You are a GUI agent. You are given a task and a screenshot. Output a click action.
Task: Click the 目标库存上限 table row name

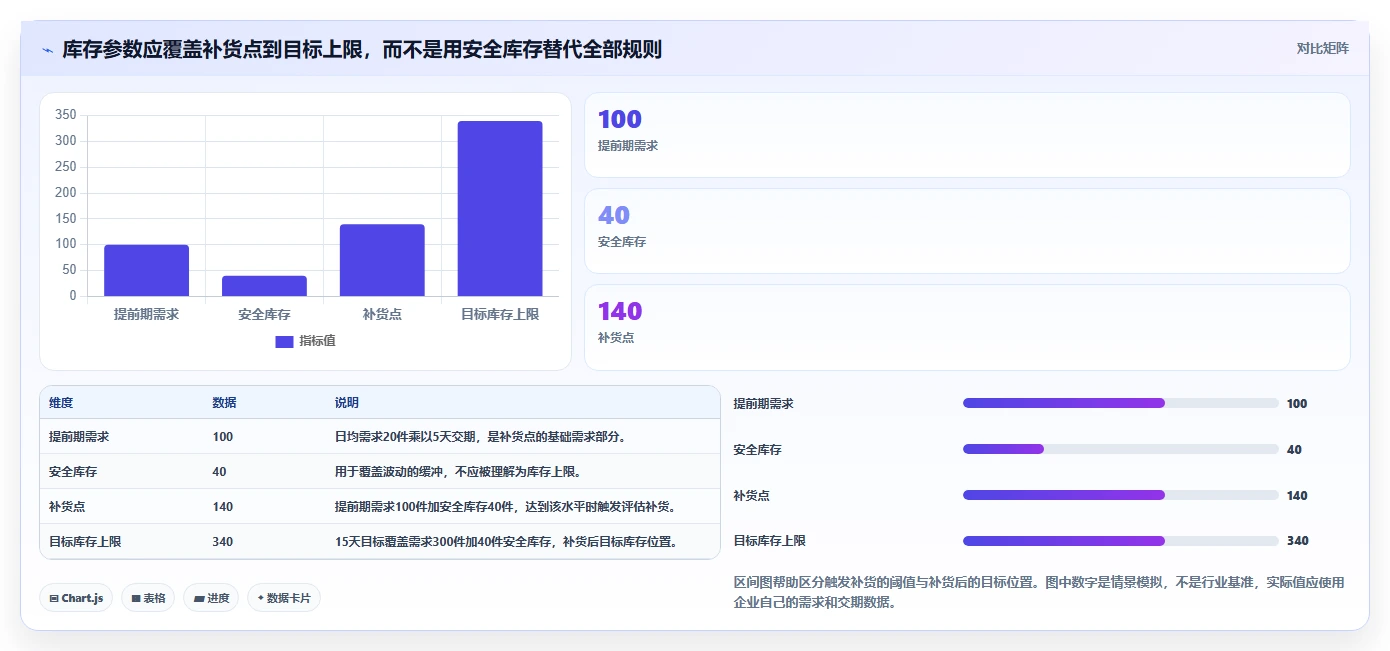click(85, 542)
